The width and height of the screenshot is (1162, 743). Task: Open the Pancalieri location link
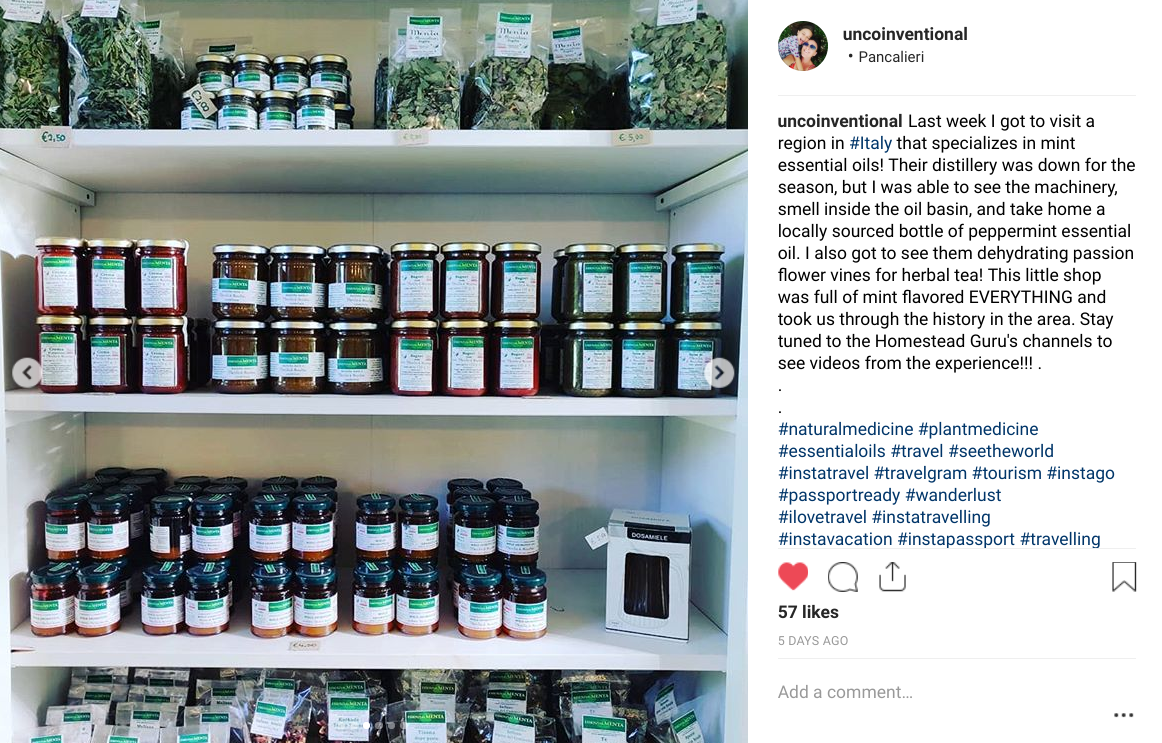(x=891, y=57)
